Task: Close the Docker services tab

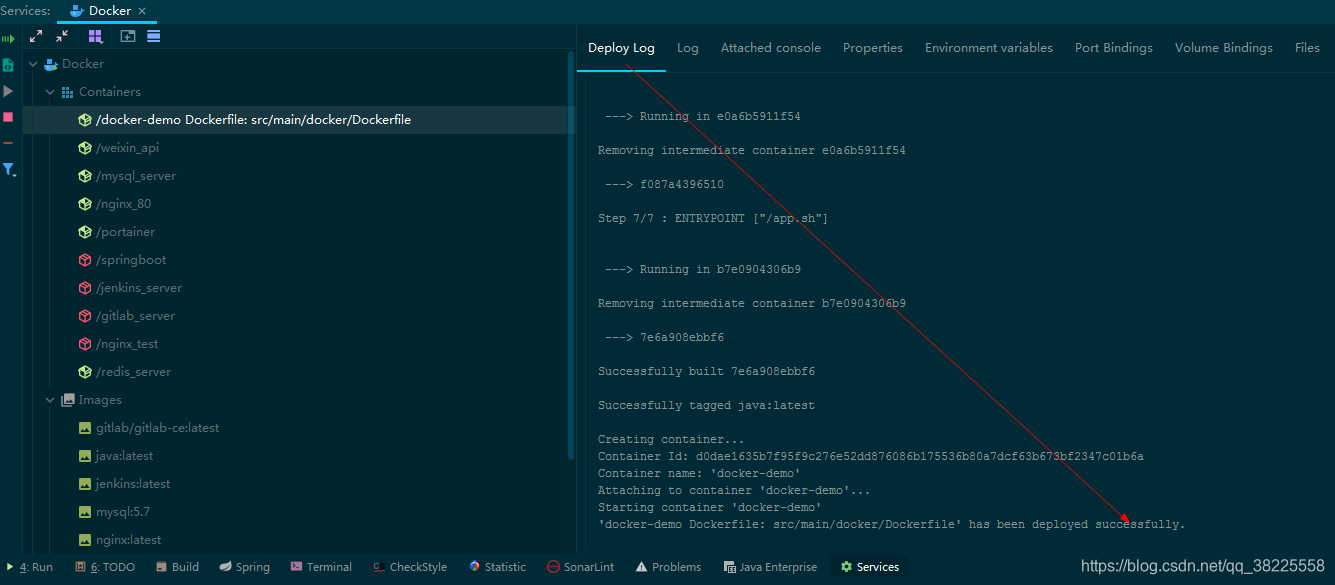Action: (142, 11)
